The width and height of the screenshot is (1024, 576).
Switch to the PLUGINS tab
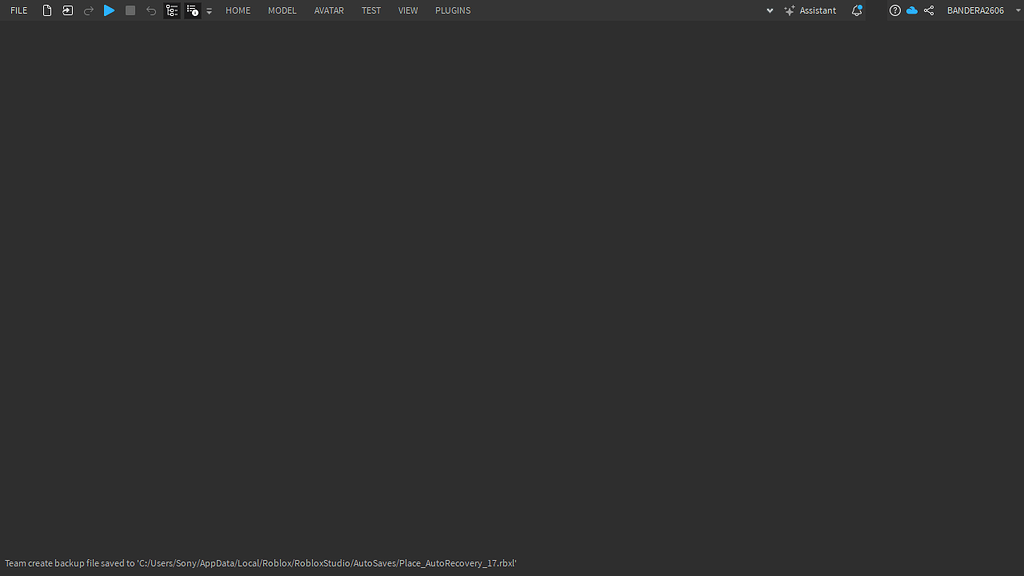(x=452, y=10)
